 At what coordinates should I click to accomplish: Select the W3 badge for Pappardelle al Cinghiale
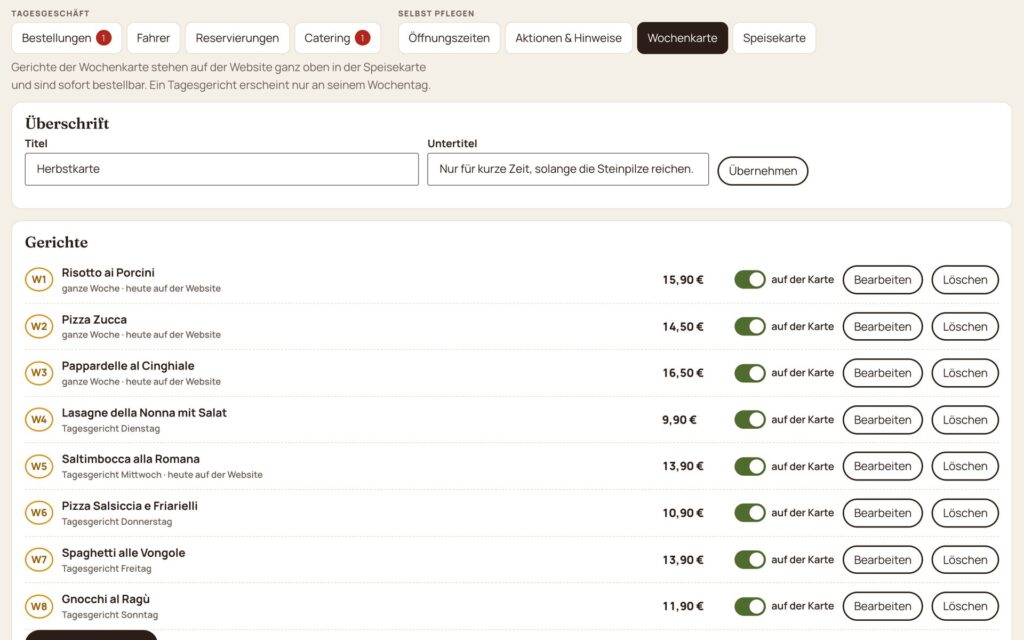[39, 373]
